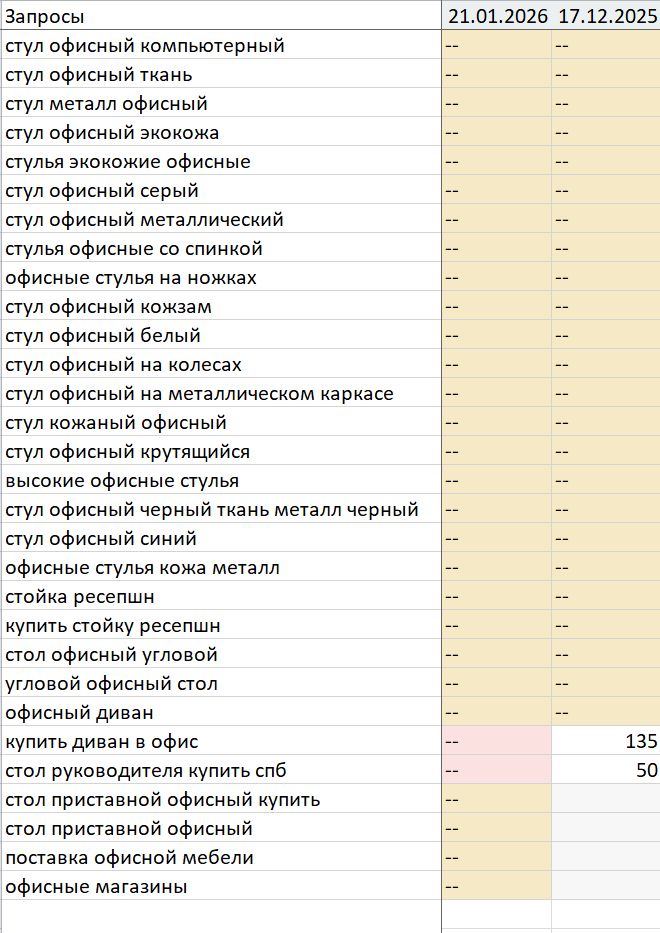Select 'поставка офисной мебели' cell
This screenshot has height=933, width=660.
click(221, 857)
